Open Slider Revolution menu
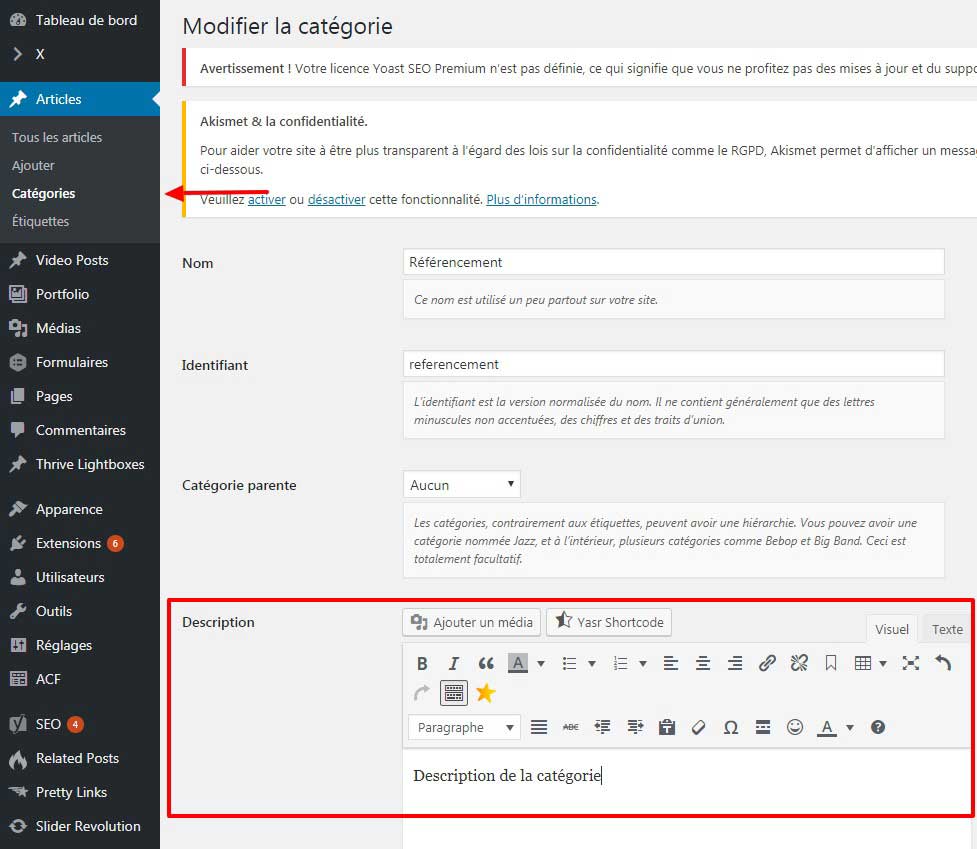Viewport: 977px width, 849px height. 80,826
